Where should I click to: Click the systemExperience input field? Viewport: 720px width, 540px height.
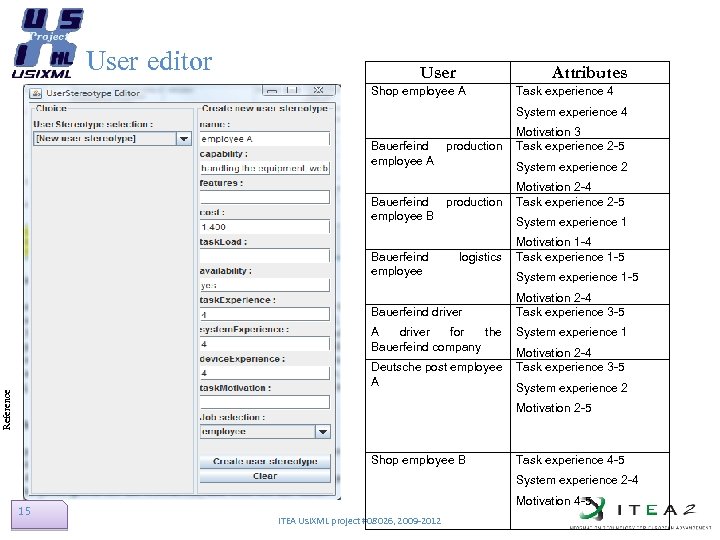click(264, 344)
